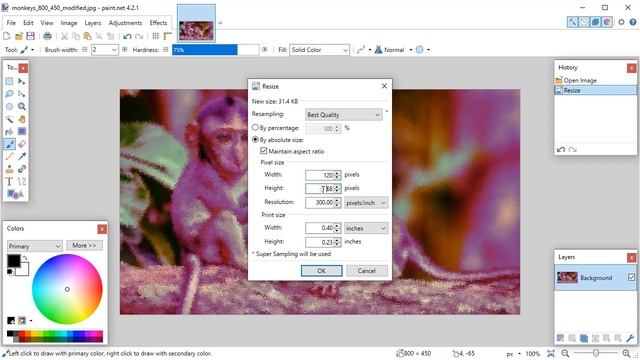Open the Fill Solid Color dropdown
The height and width of the screenshot is (360, 640).
[320, 50]
